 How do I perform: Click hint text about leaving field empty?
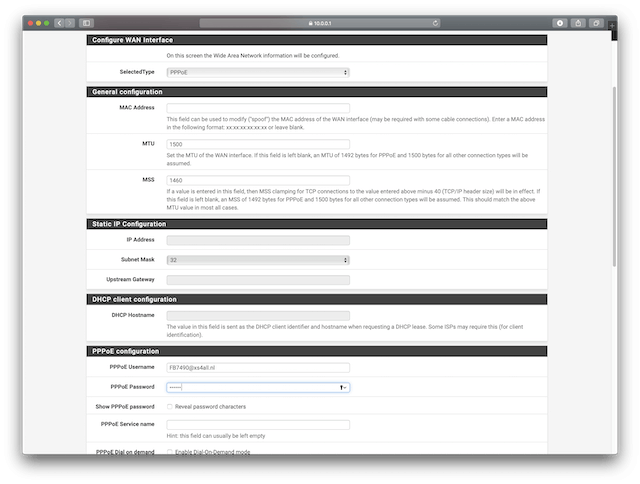(x=216, y=436)
